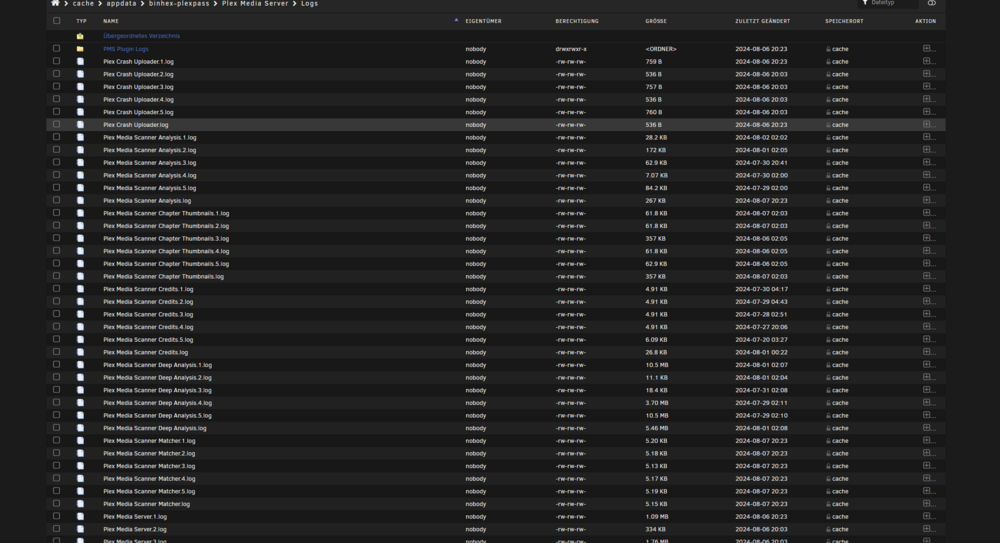Viewport: 1000px width, 543px height.
Task: Navigate to Plex Media Server in breadcrumb
Action: pos(255,3)
